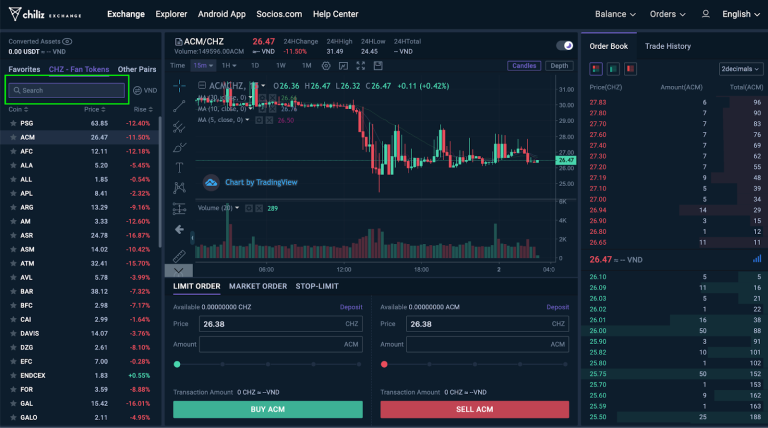Switch to the STOP-LIMIT tab
Image resolution: width=768 pixels, height=428 pixels.
point(317,286)
